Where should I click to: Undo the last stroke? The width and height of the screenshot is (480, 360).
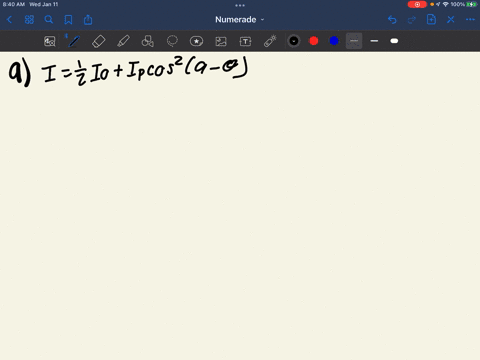tap(392, 20)
